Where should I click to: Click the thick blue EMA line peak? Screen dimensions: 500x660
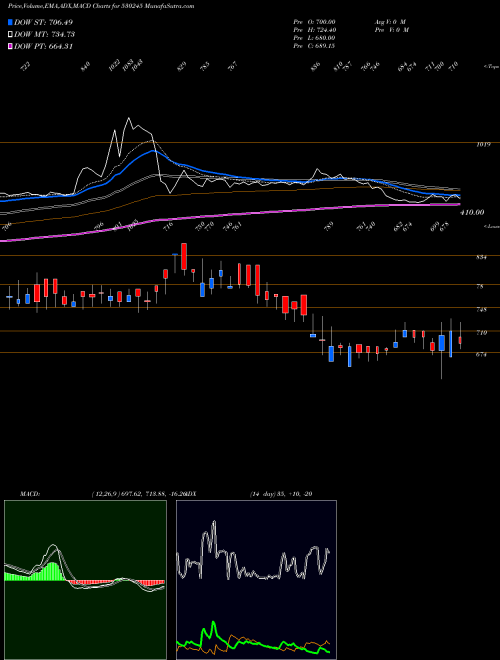tap(152, 151)
